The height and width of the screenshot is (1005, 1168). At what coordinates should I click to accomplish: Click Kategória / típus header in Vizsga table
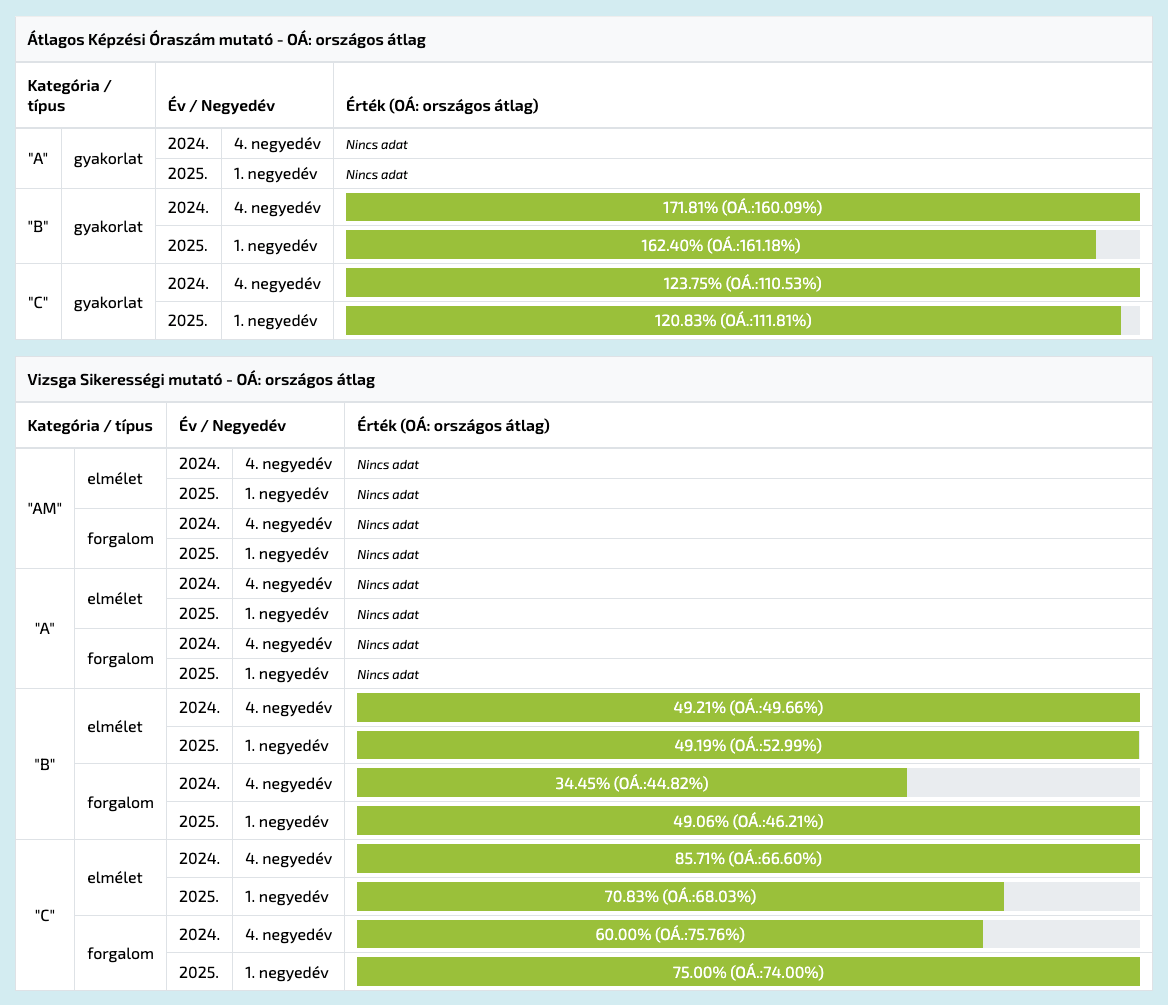pos(90,426)
